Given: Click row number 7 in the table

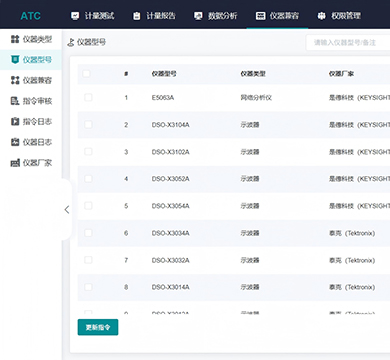Looking at the screenshot, I should [x=126, y=260].
